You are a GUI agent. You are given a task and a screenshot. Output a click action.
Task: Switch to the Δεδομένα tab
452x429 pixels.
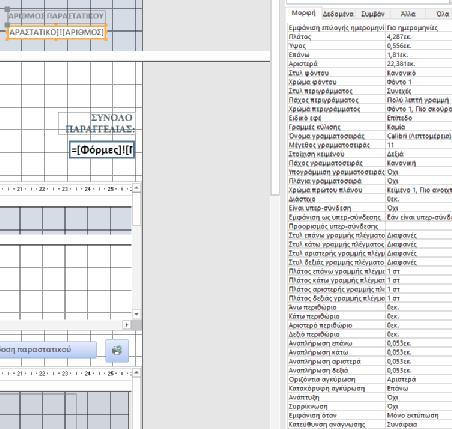338,14
